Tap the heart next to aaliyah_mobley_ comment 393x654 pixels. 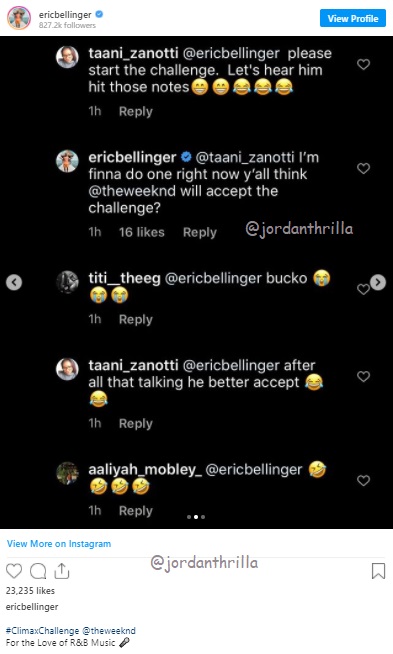(363, 480)
